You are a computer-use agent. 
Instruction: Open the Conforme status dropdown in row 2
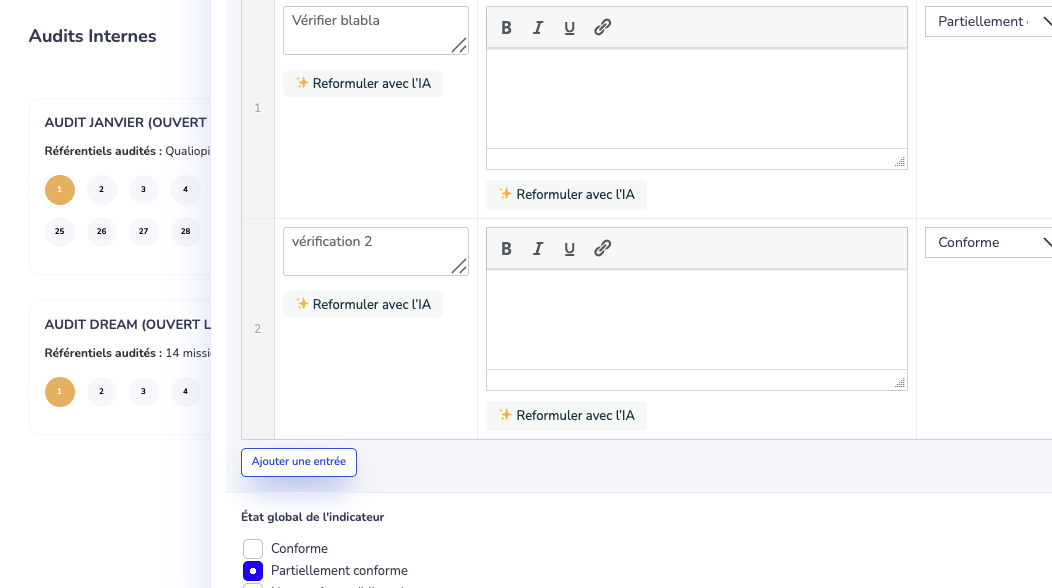pyautogui.click(x=988, y=243)
